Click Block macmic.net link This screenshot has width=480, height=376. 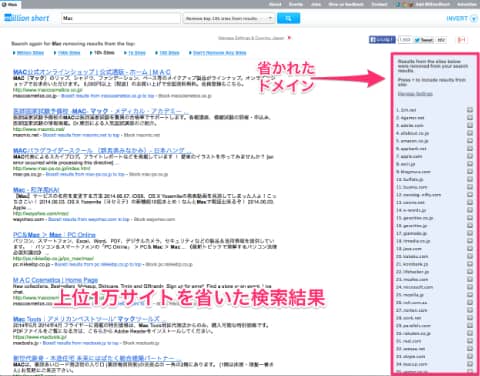point(142,135)
